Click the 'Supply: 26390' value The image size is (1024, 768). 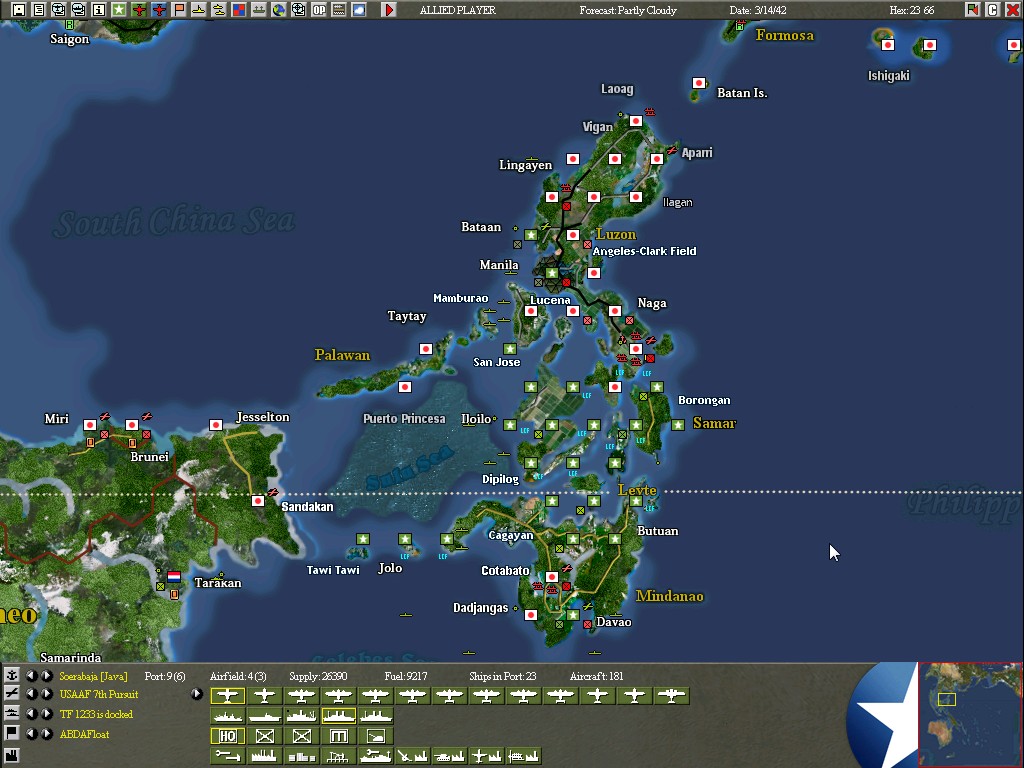pyautogui.click(x=318, y=676)
